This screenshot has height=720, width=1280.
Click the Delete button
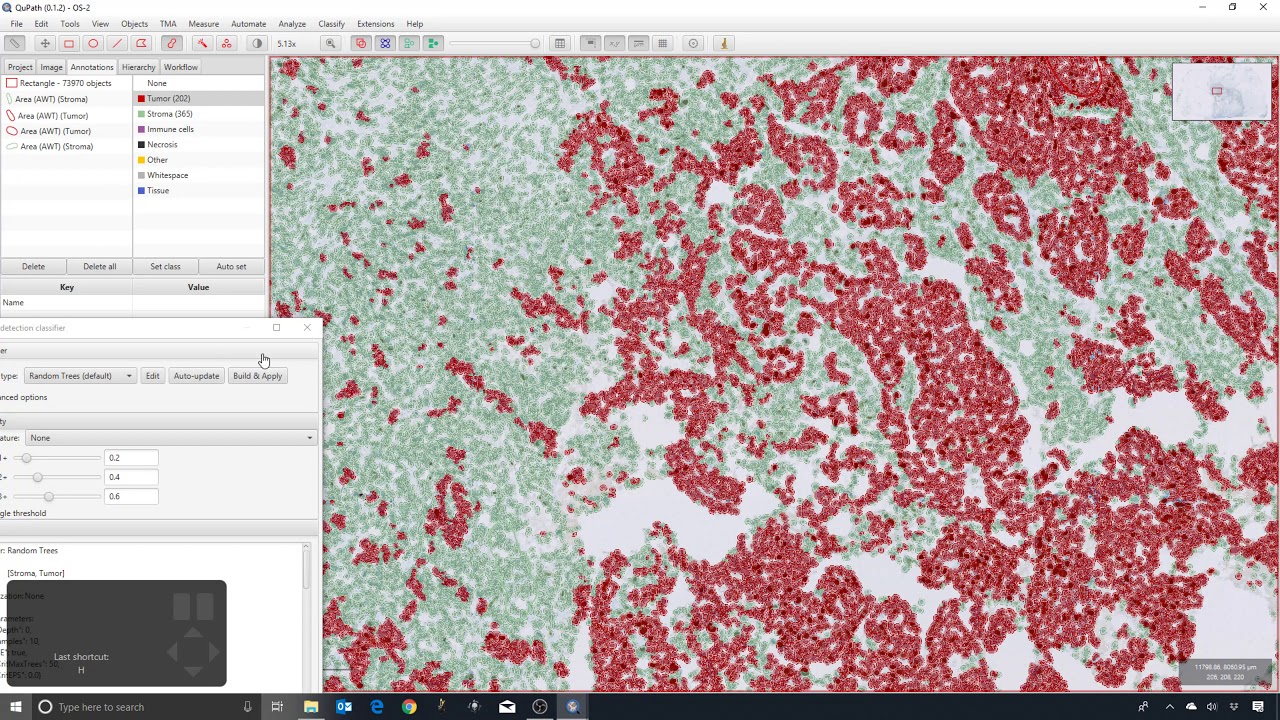(33, 266)
